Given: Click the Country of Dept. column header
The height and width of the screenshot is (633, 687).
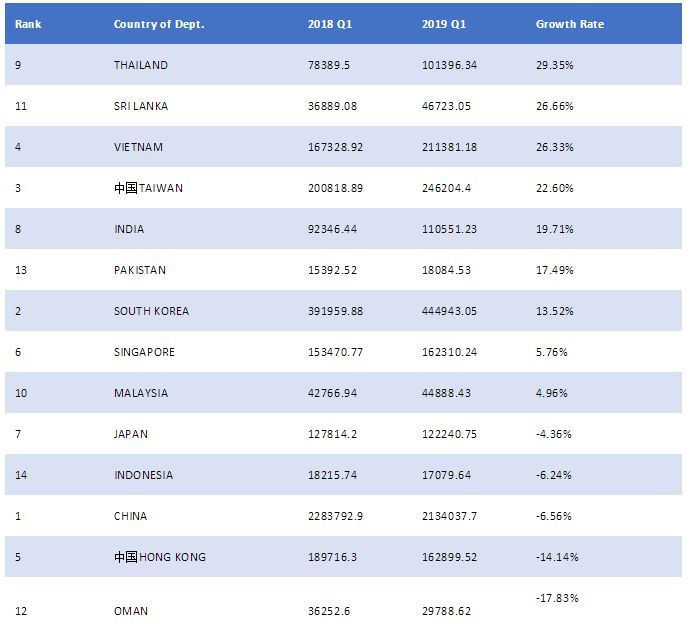Looking at the screenshot, I should (x=159, y=24).
